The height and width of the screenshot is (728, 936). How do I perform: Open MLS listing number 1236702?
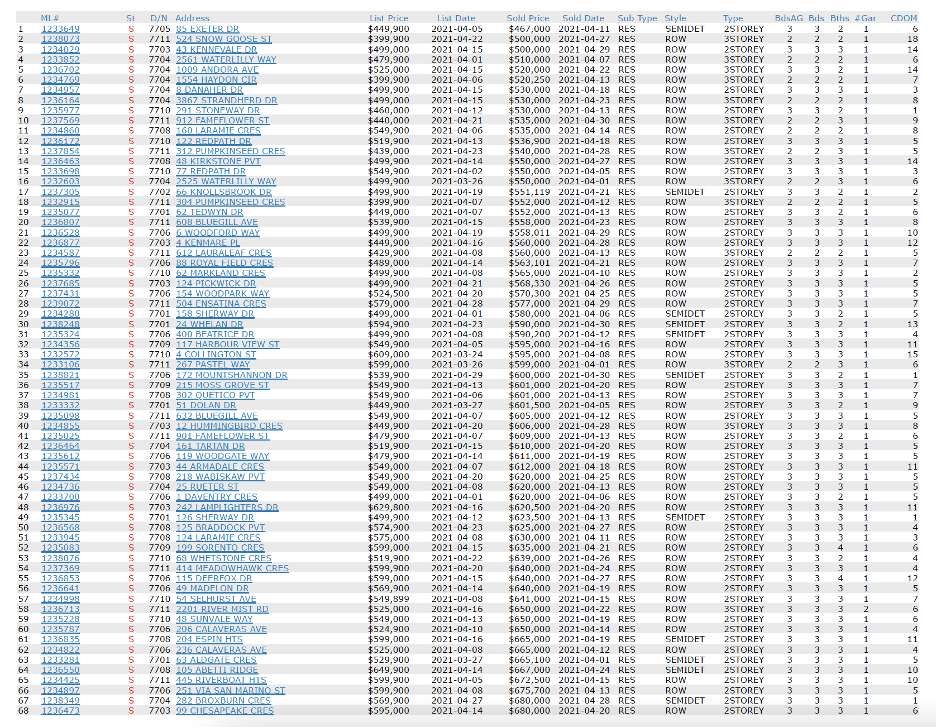(60, 70)
